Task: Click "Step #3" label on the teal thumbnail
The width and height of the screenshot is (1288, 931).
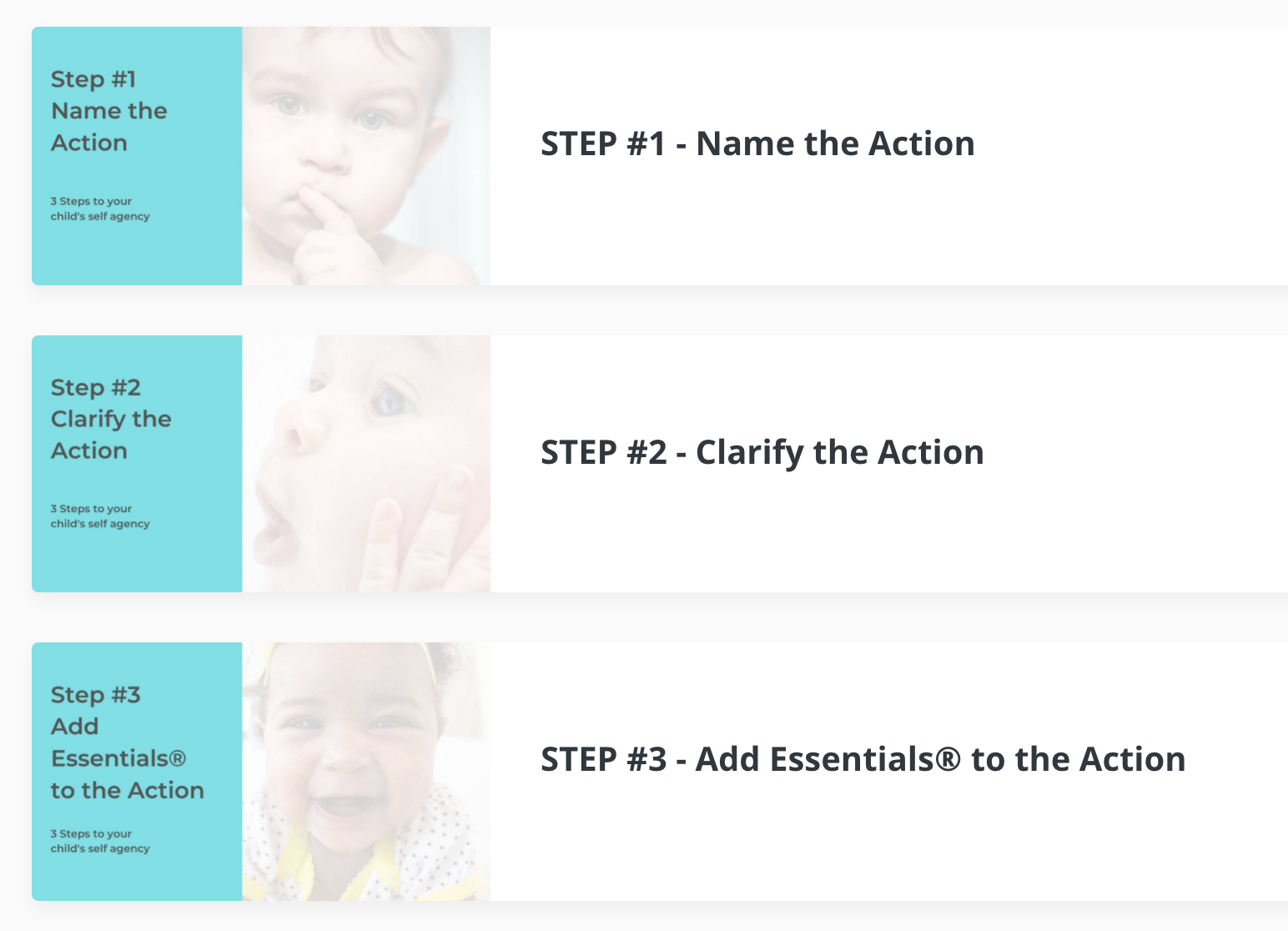Action: (95, 695)
